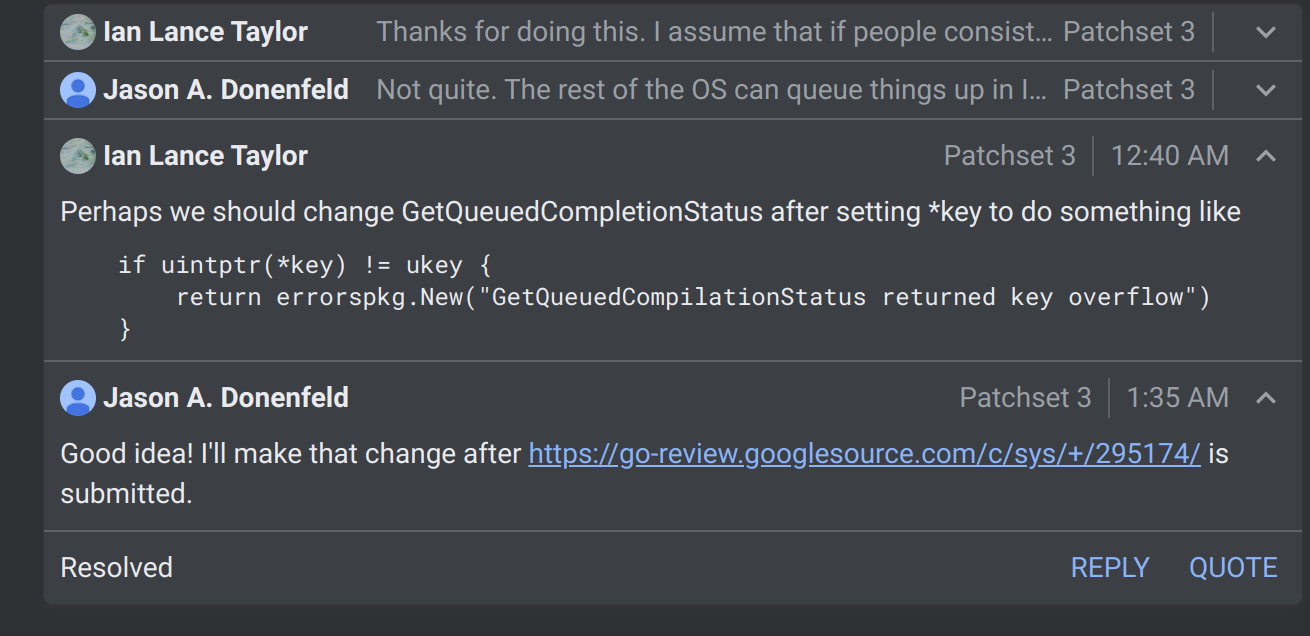This screenshot has height=636, width=1310.
Task: Click Ian's avatar next to the 12:40 AM comment
Action: 79,155
